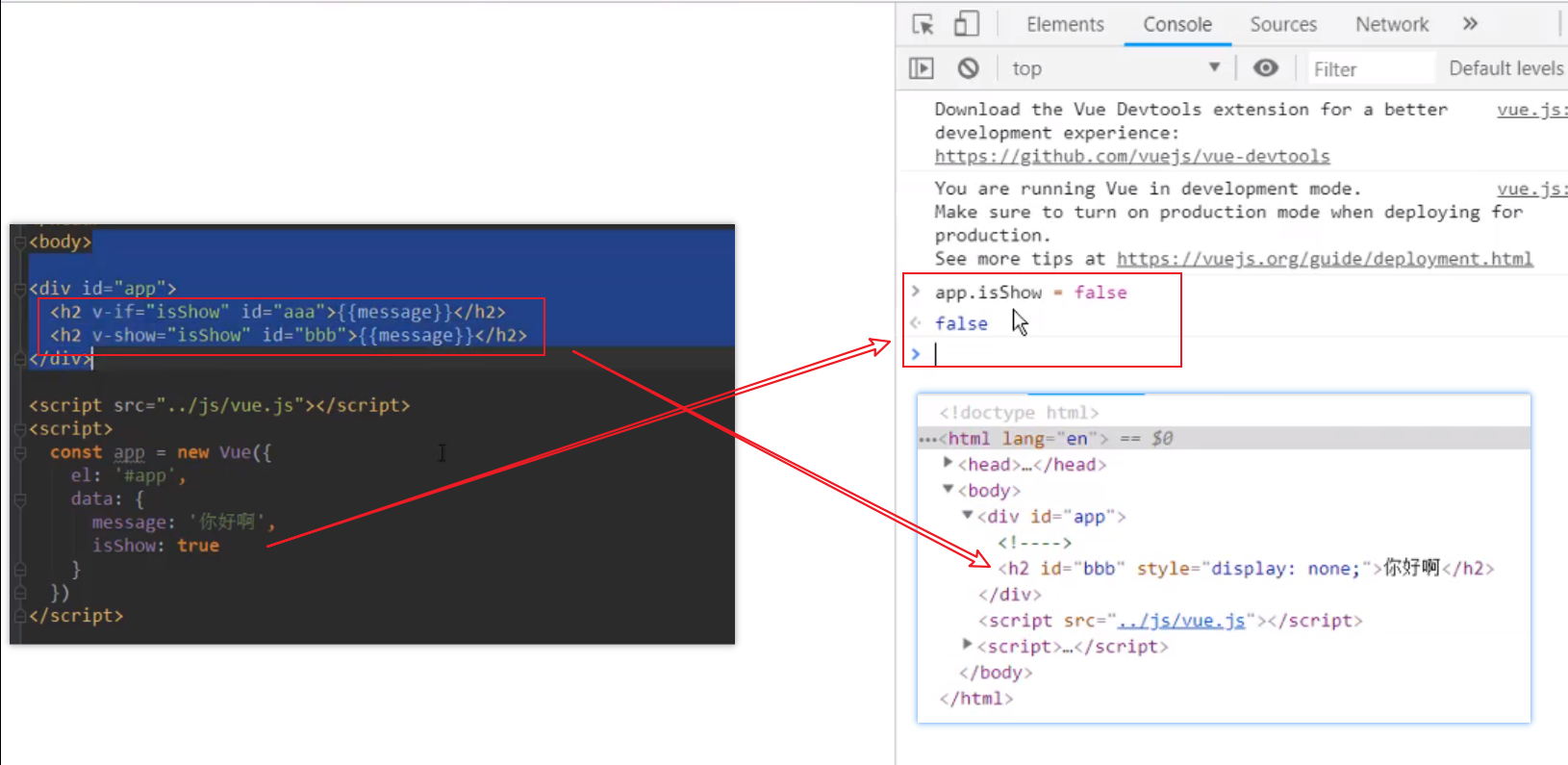Click the script src="../js/vue.js" line in editor

219,405
